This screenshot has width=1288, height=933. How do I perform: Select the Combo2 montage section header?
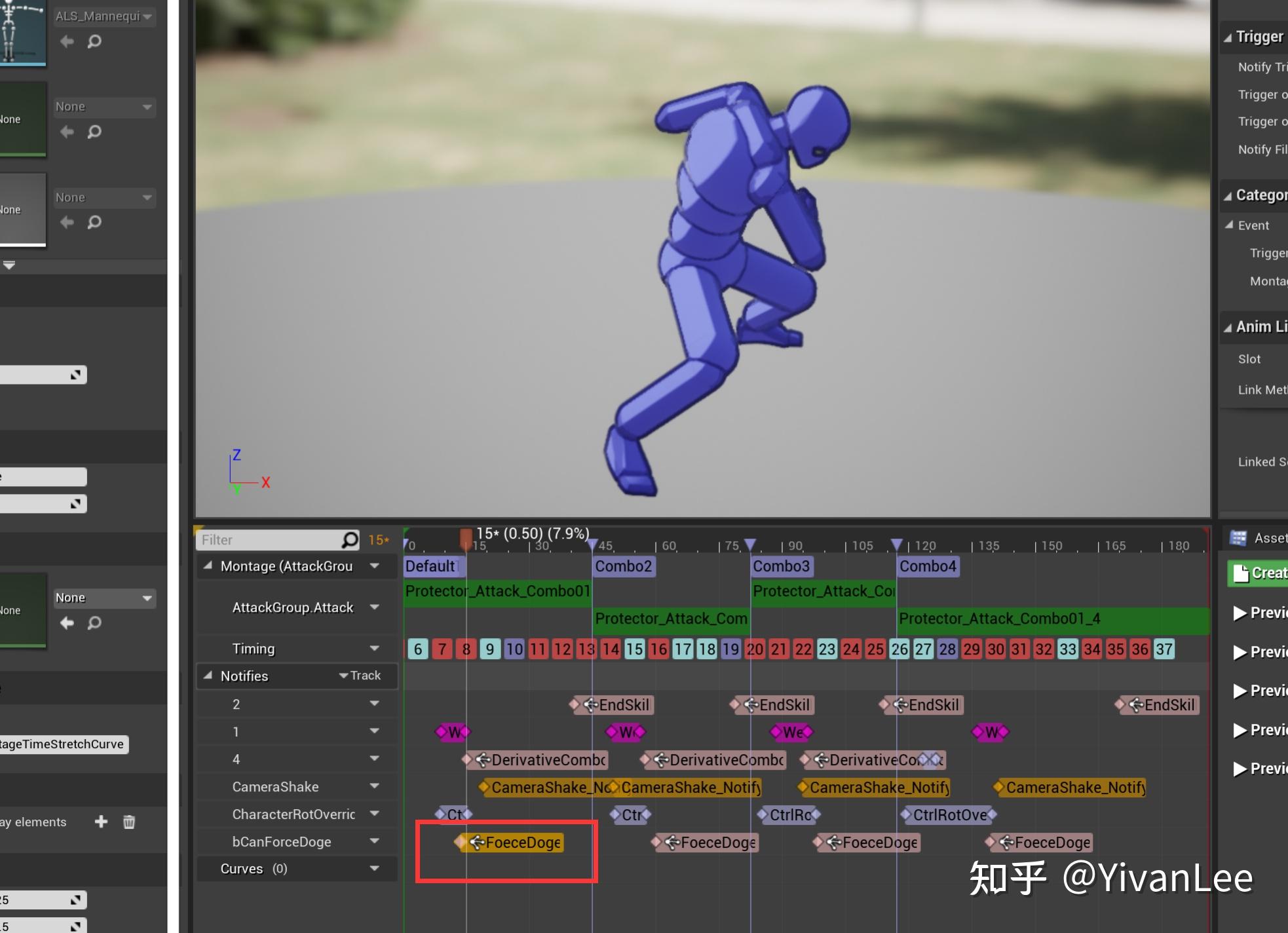[623, 566]
